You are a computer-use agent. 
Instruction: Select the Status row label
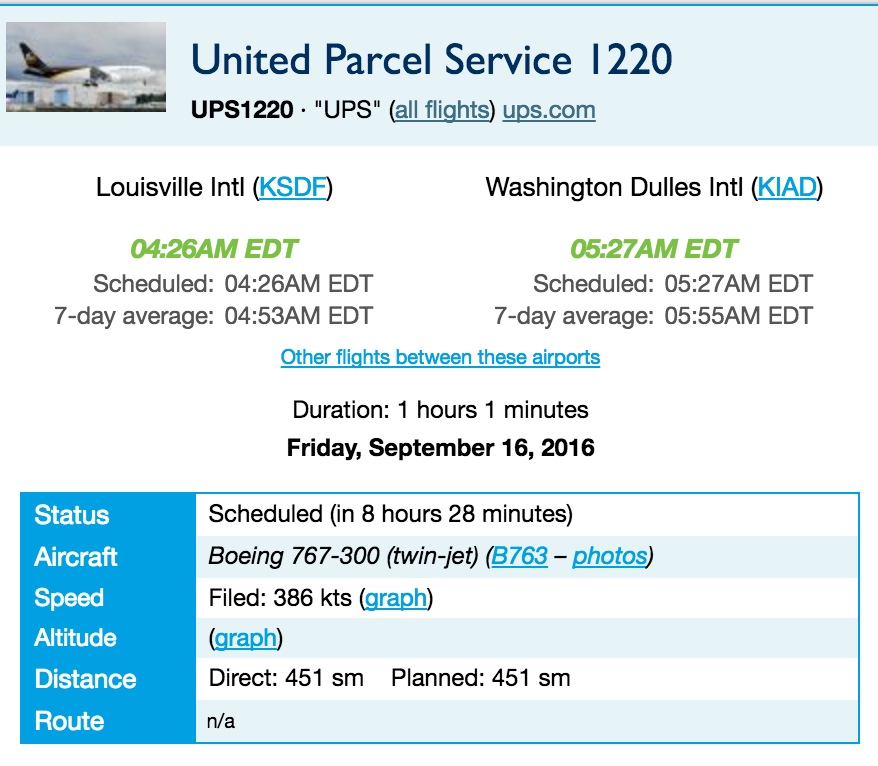[x=72, y=516]
